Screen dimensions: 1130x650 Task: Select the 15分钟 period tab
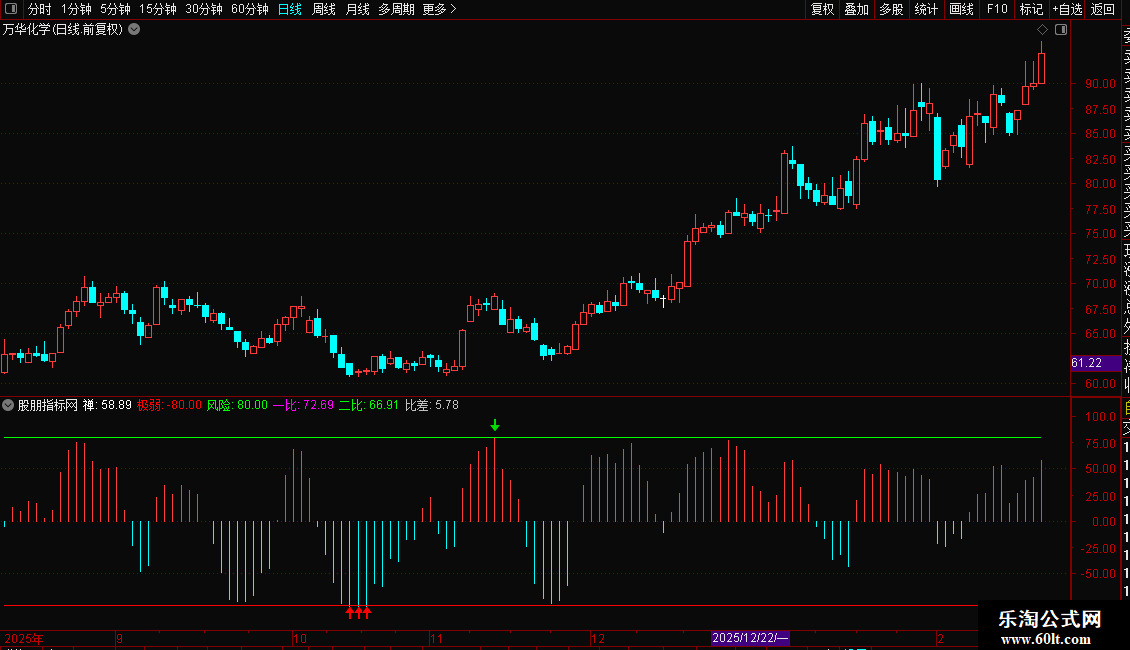[158, 9]
